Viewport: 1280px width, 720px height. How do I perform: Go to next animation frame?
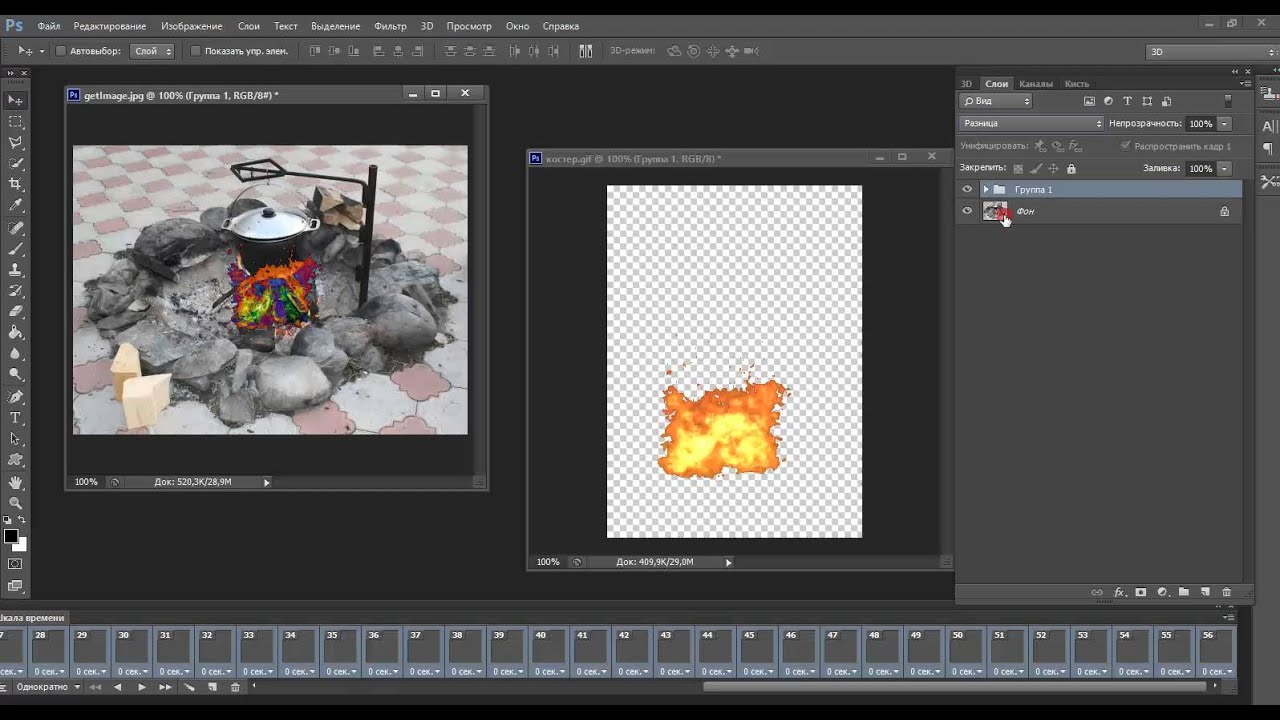coord(165,687)
